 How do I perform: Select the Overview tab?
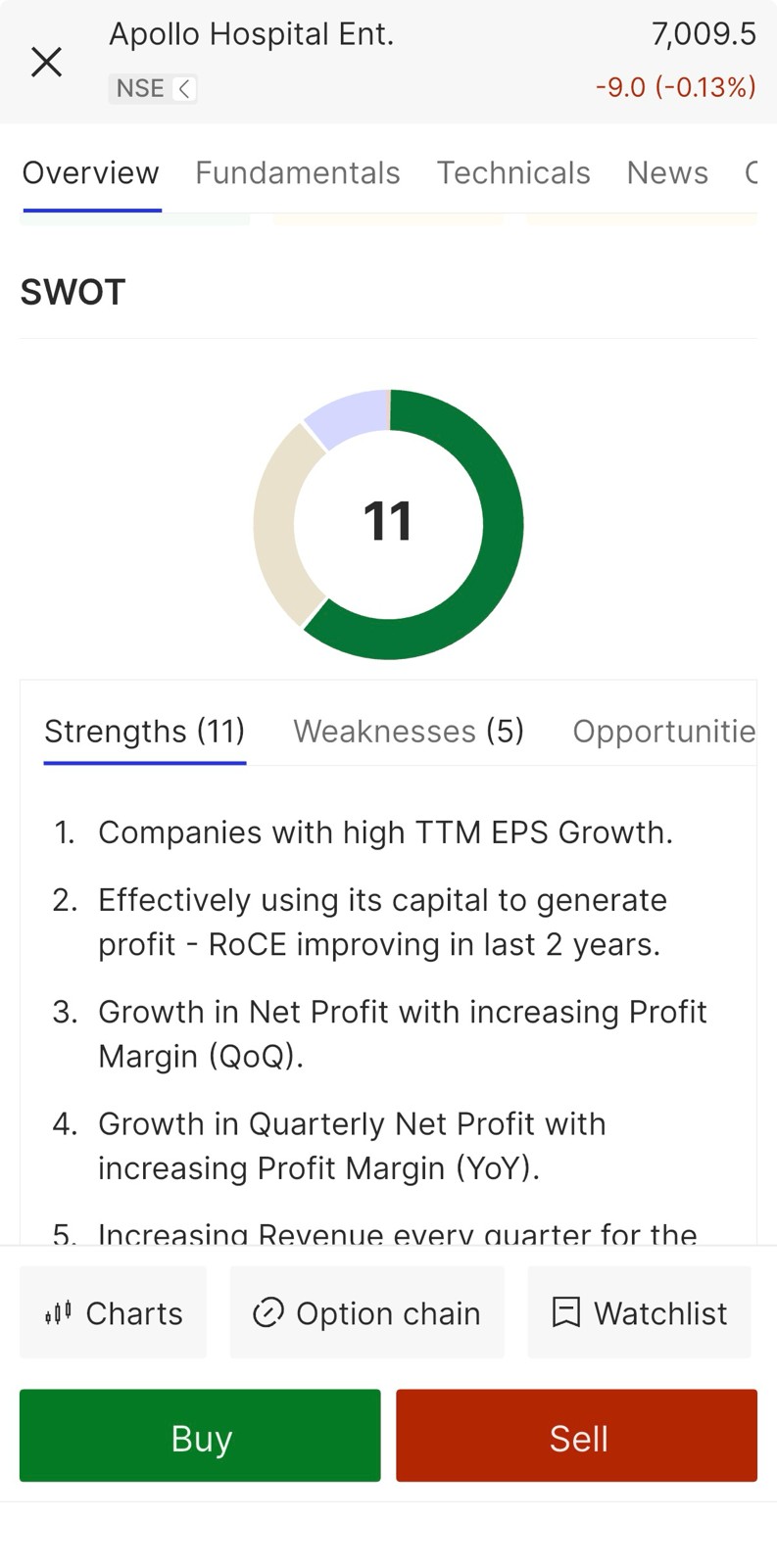pyautogui.click(x=90, y=173)
